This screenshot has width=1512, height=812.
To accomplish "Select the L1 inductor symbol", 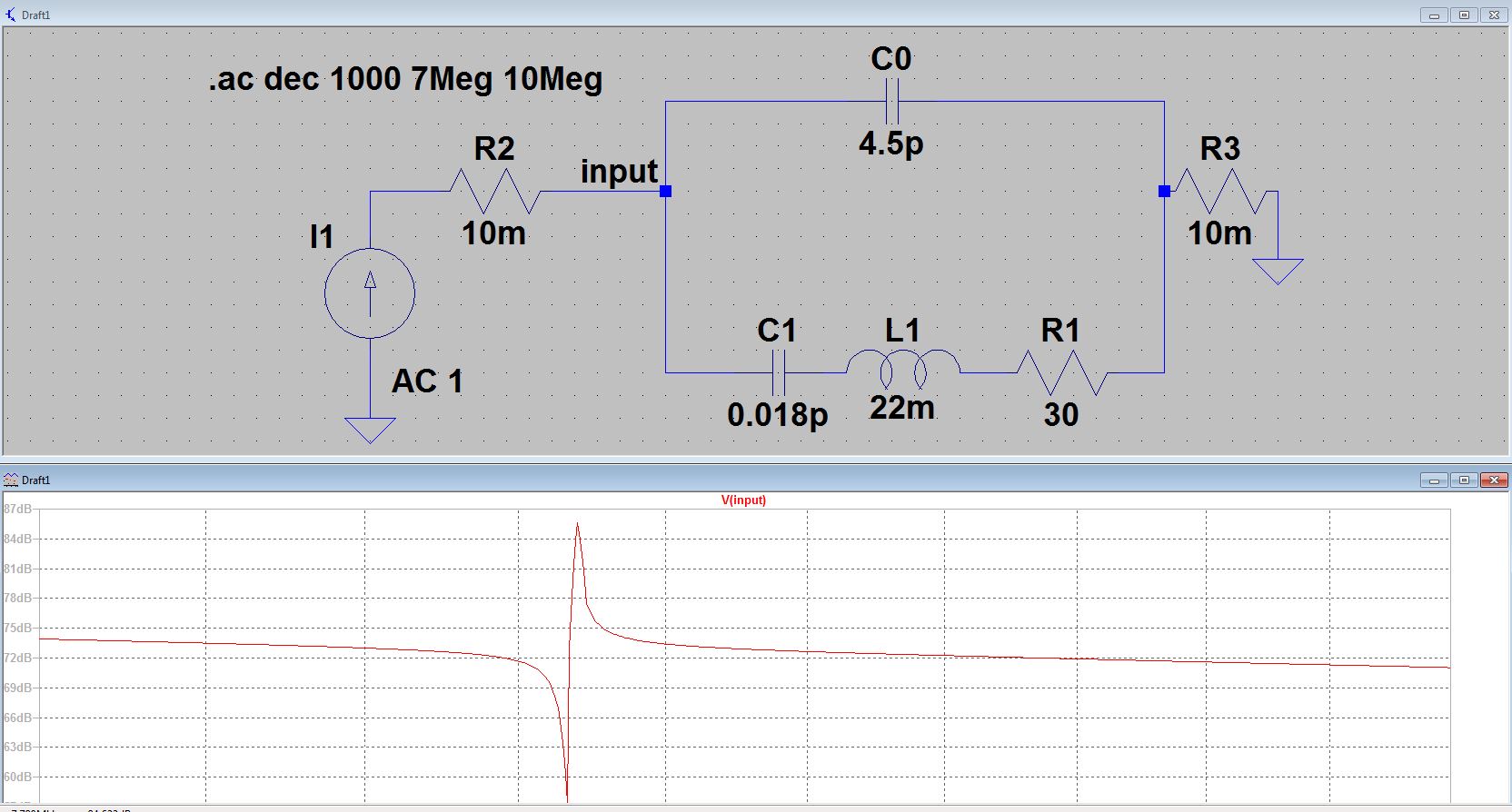I will pos(902,367).
